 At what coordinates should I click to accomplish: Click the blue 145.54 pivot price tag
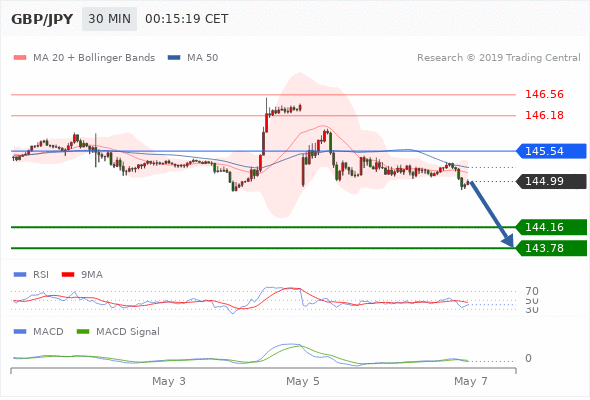click(x=551, y=151)
